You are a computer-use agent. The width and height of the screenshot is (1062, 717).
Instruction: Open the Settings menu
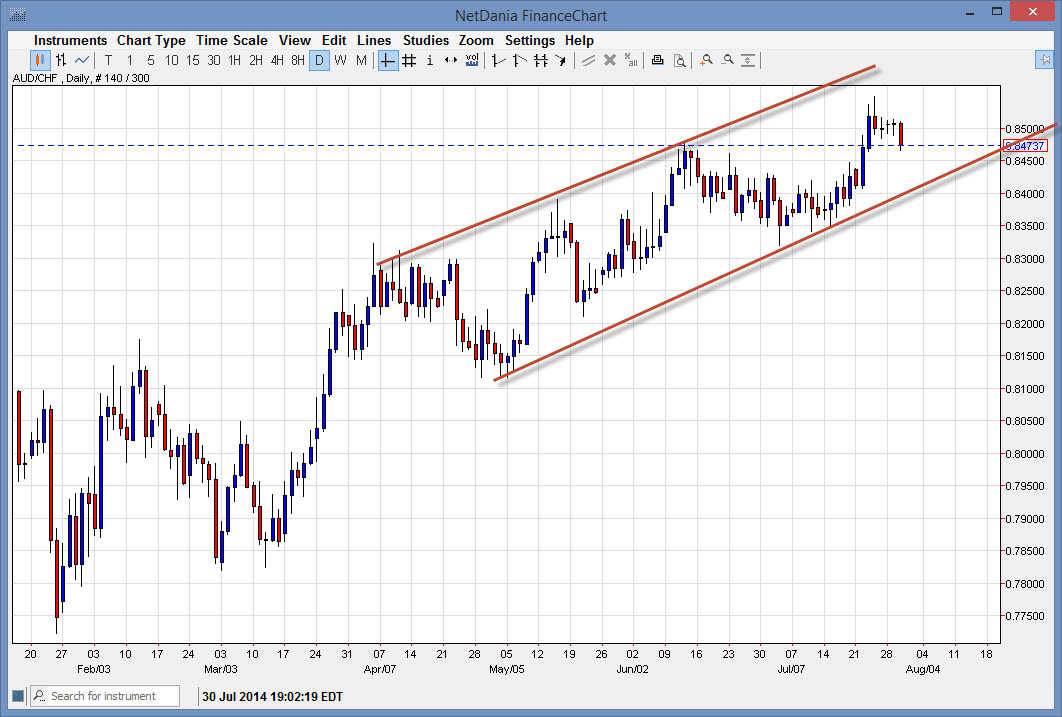(530, 40)
